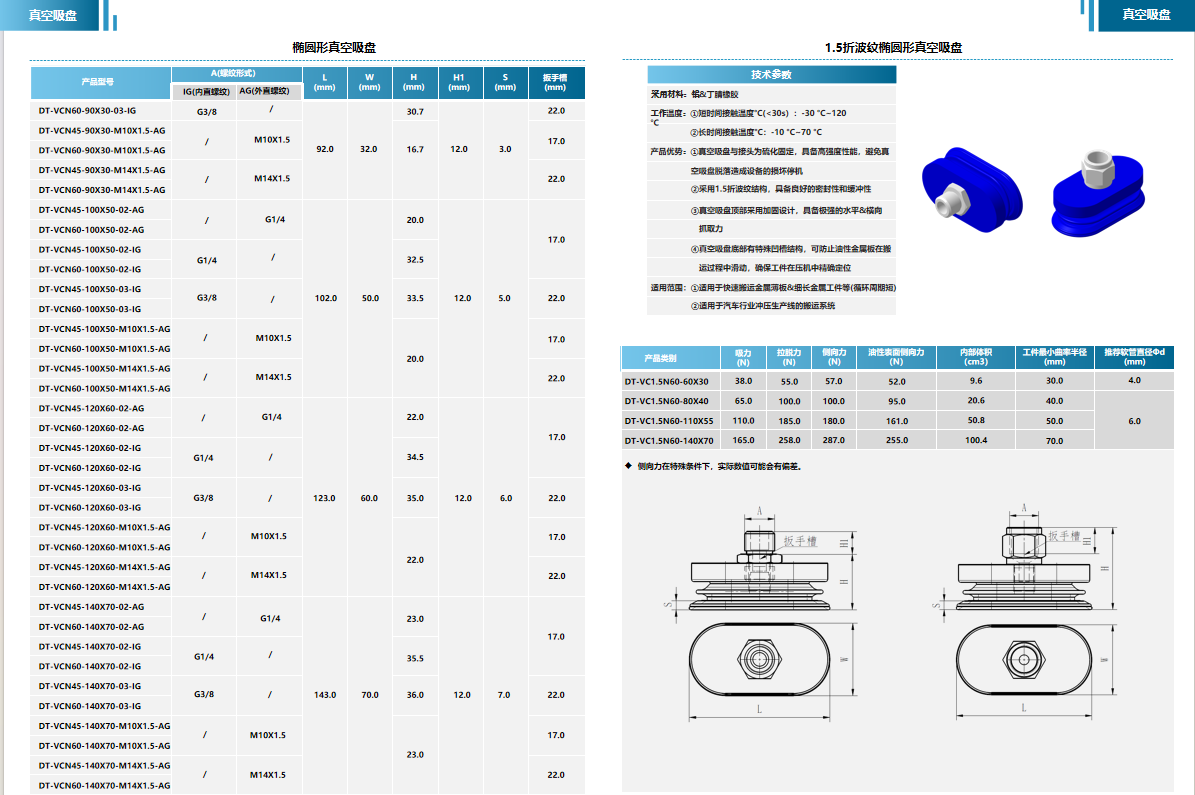Select row 'DT-VCN60-140X70-02-AG'
1195x795 pixels.
coord(101,627)
